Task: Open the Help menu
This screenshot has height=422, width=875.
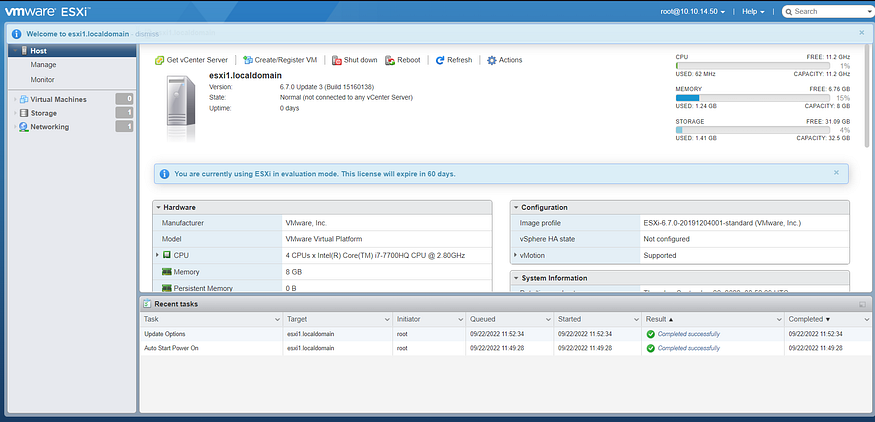Action: (x=753, y=11)
